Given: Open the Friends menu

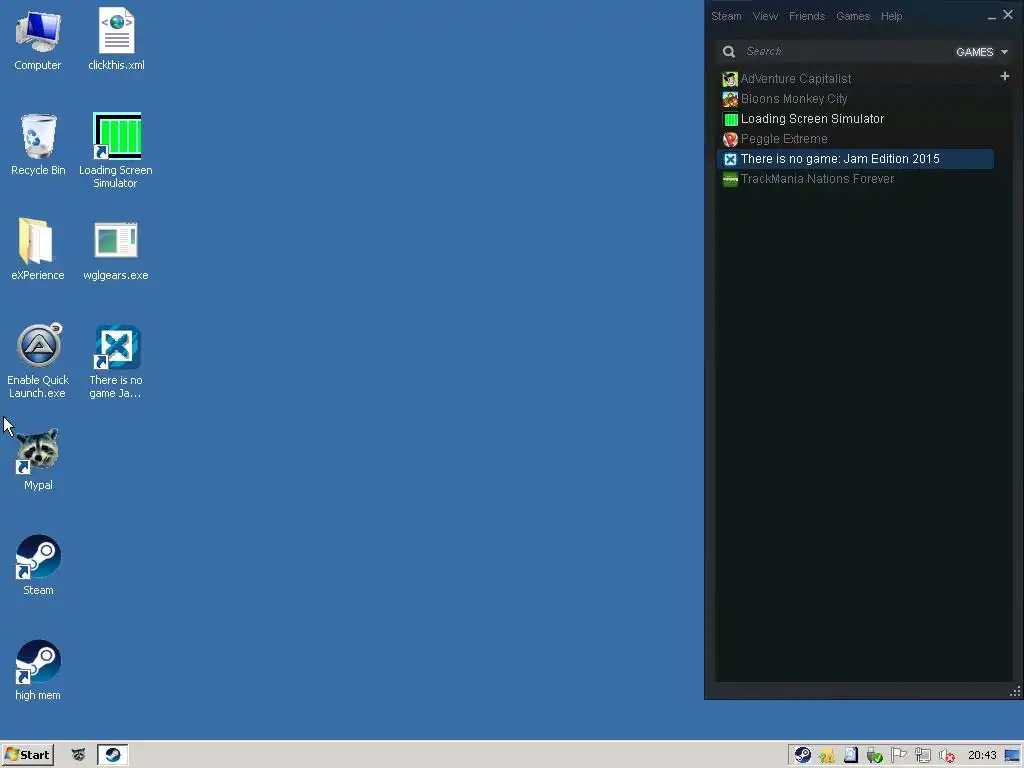Looking at the screenshot, I should pyautogui.click(x=807, y=16).
